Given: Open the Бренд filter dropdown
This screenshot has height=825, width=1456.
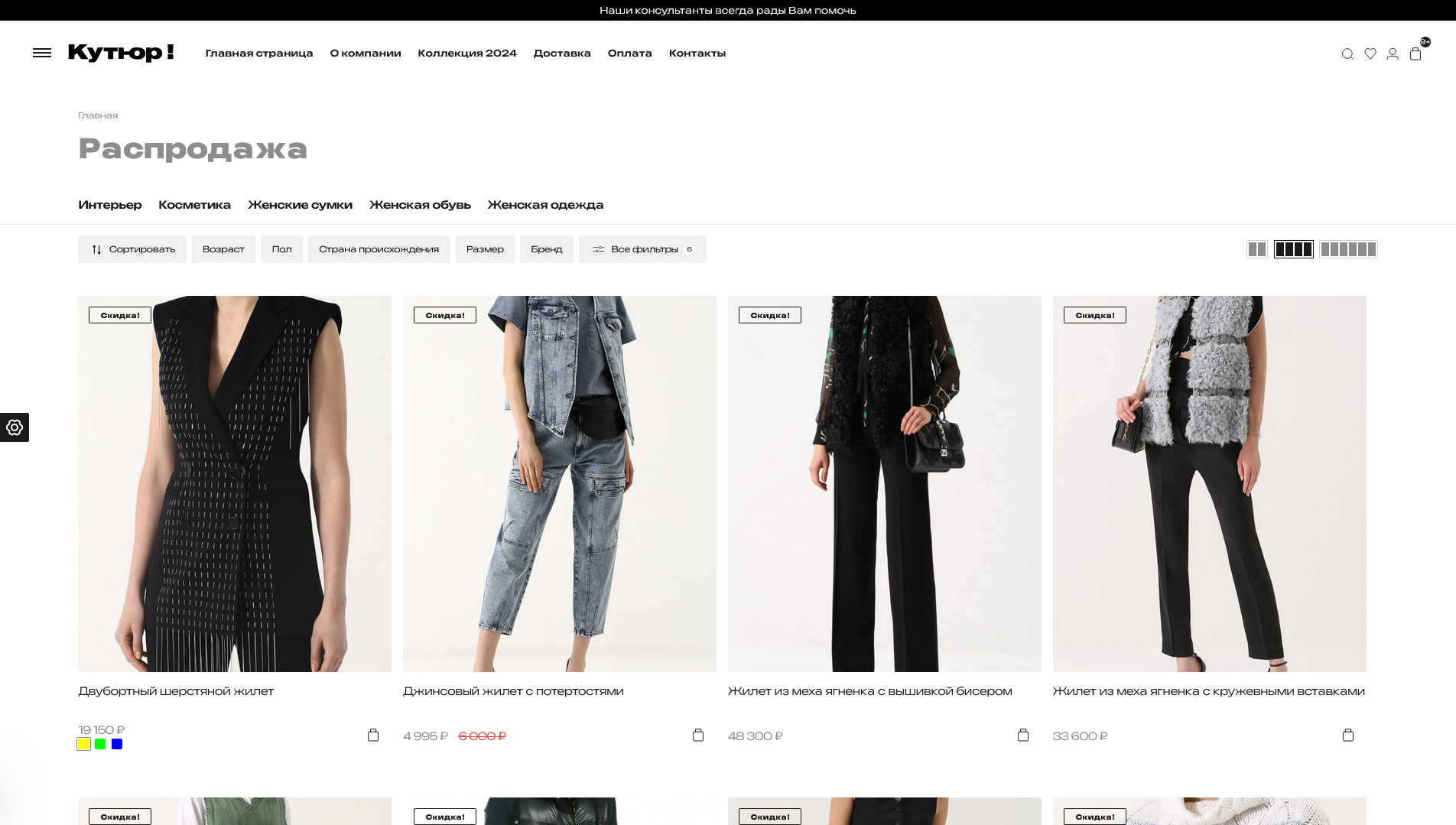Looking at the screenshot, I should click(x=547, y=249).
